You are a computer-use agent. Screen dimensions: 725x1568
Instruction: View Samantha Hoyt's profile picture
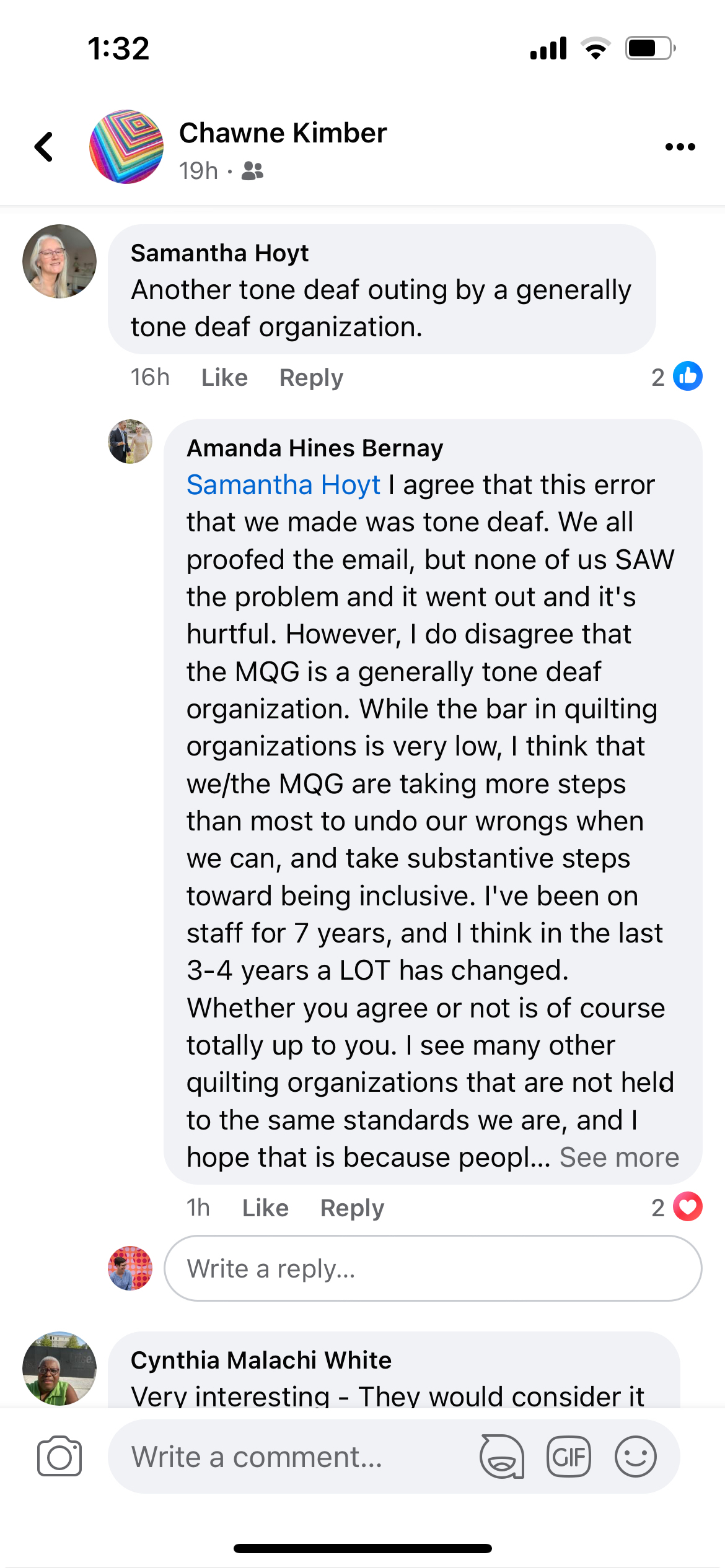pyautogui.click(x=59, y=261)
